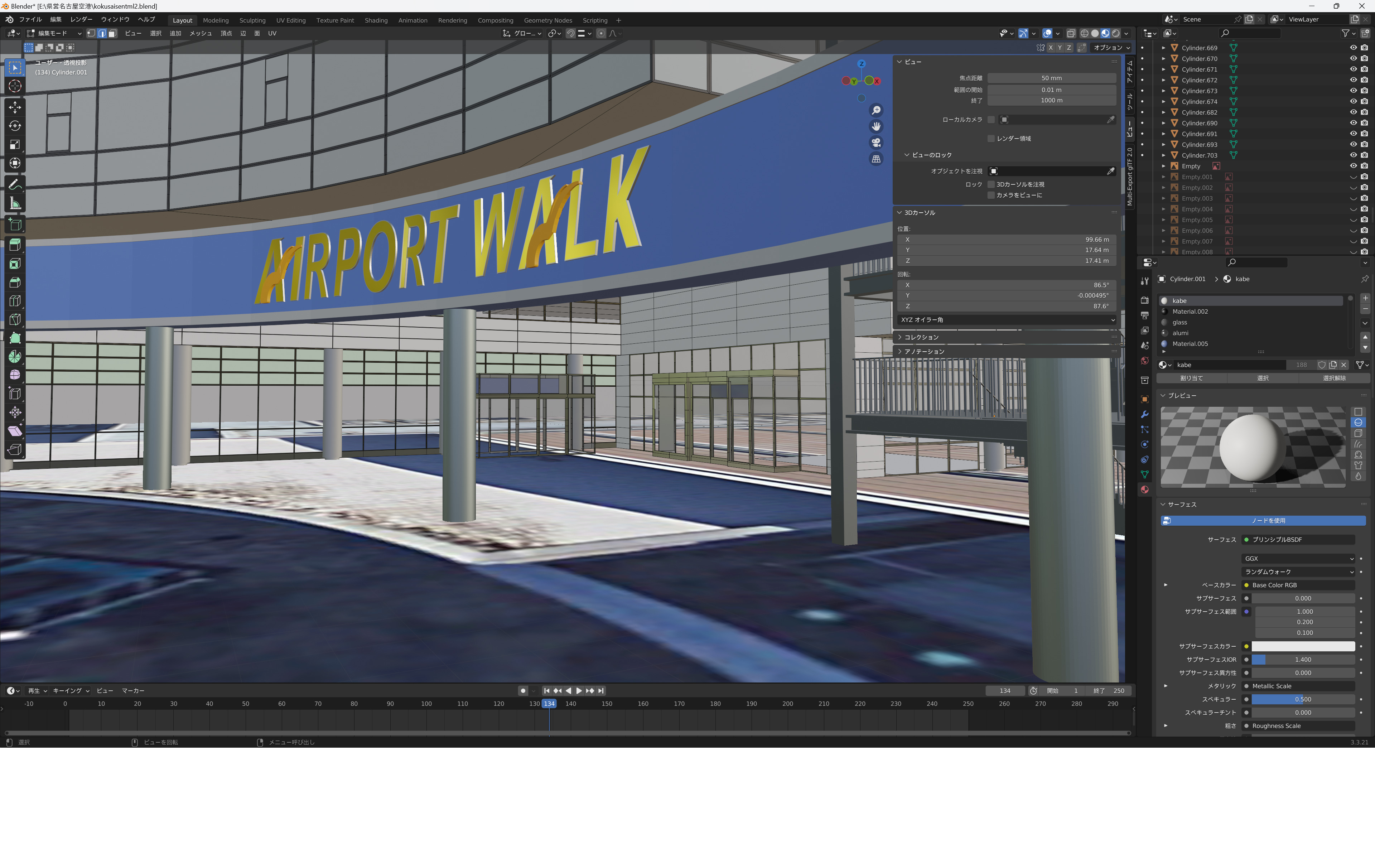Activate the Move tool
1375x868 pixels.
click(x=15, y=107)
